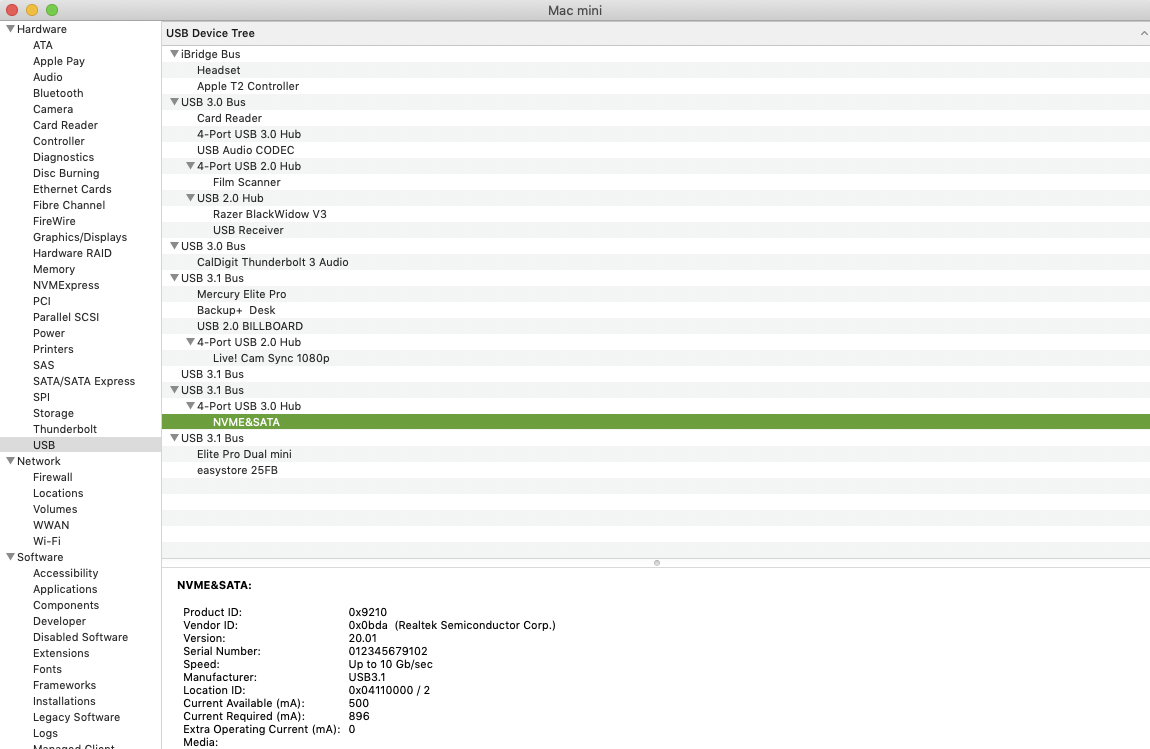The height and width of the screenshot is (749, 1150).
Task: Select Memory in the sidebar
Action: (x=54, y=269)
